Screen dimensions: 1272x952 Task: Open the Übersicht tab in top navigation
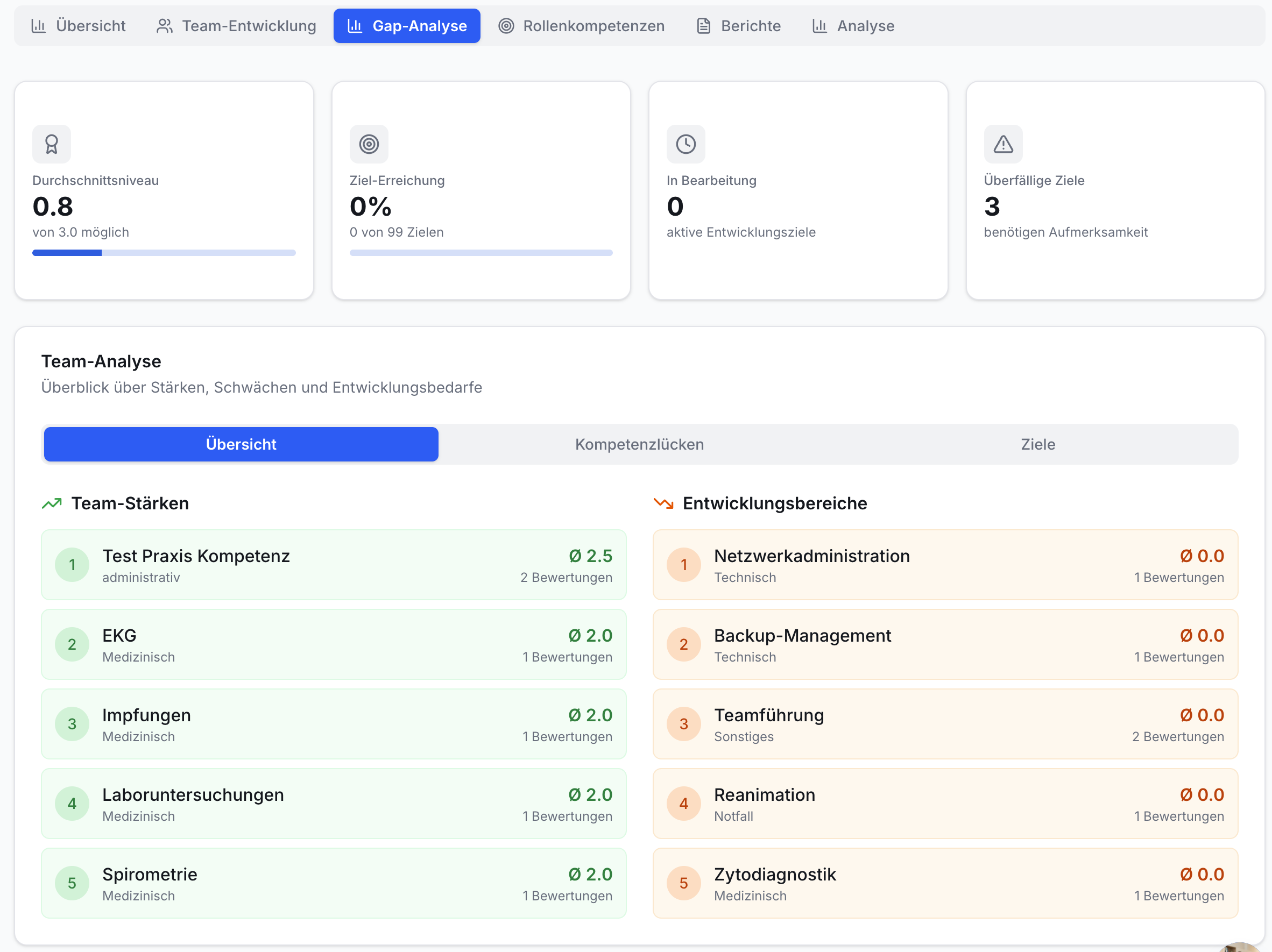[78, 26]
